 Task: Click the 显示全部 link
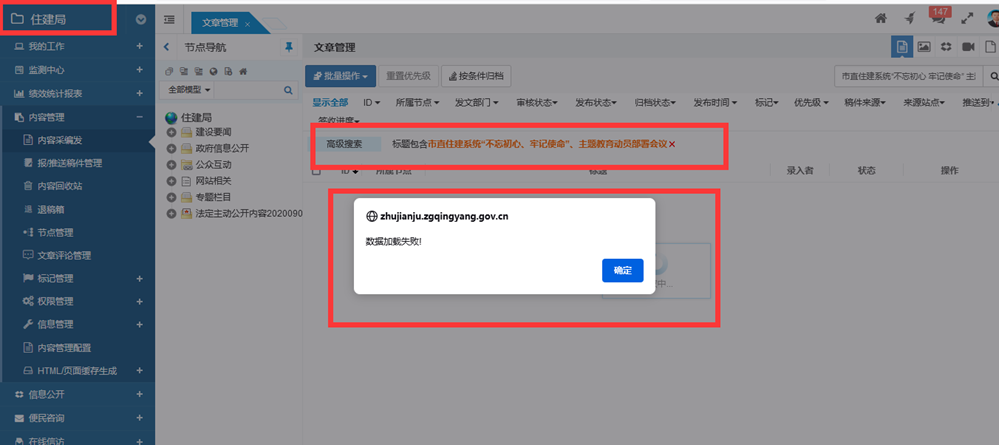(330, 102)
